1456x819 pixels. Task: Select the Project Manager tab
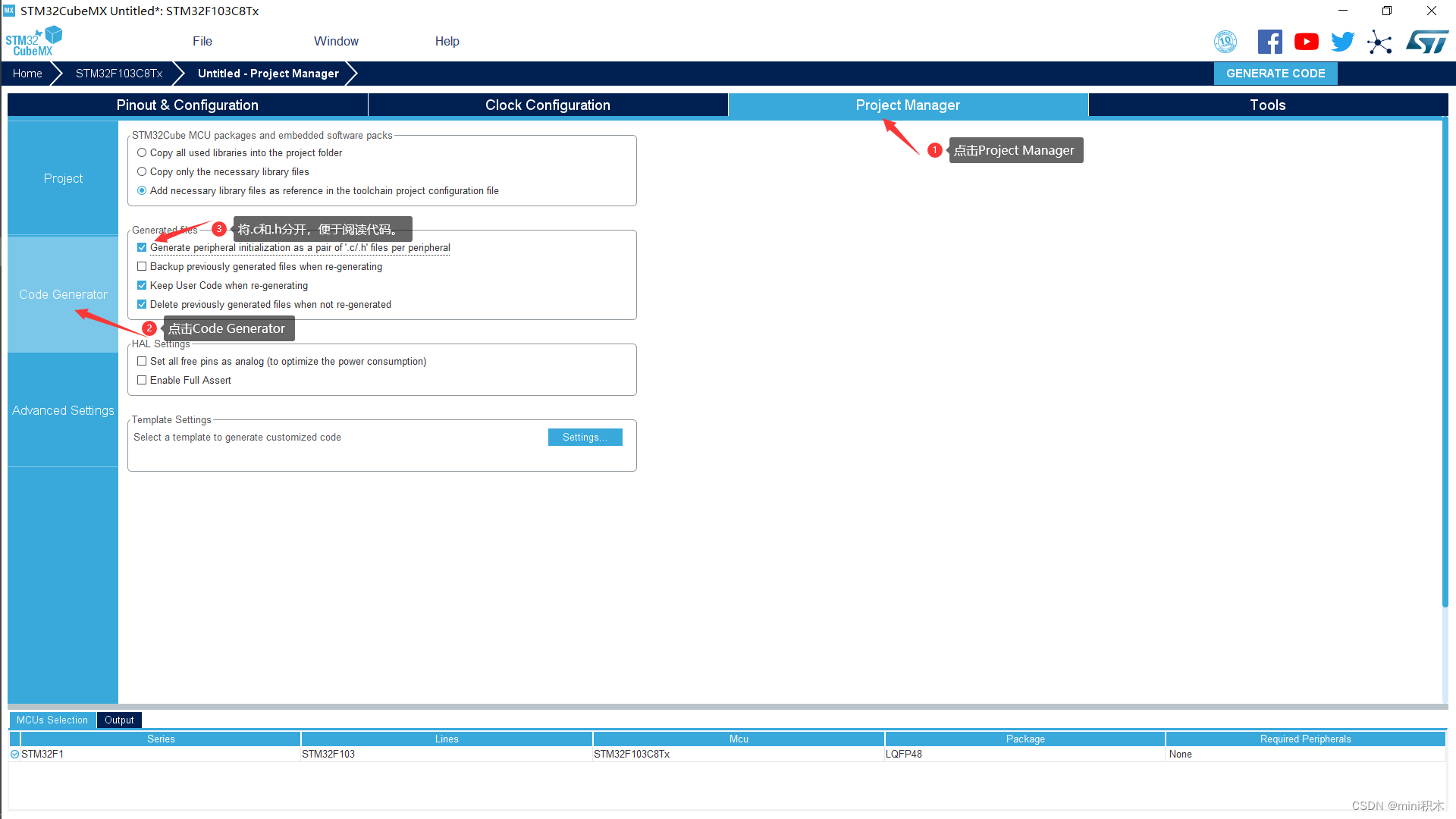pos(908,105)
